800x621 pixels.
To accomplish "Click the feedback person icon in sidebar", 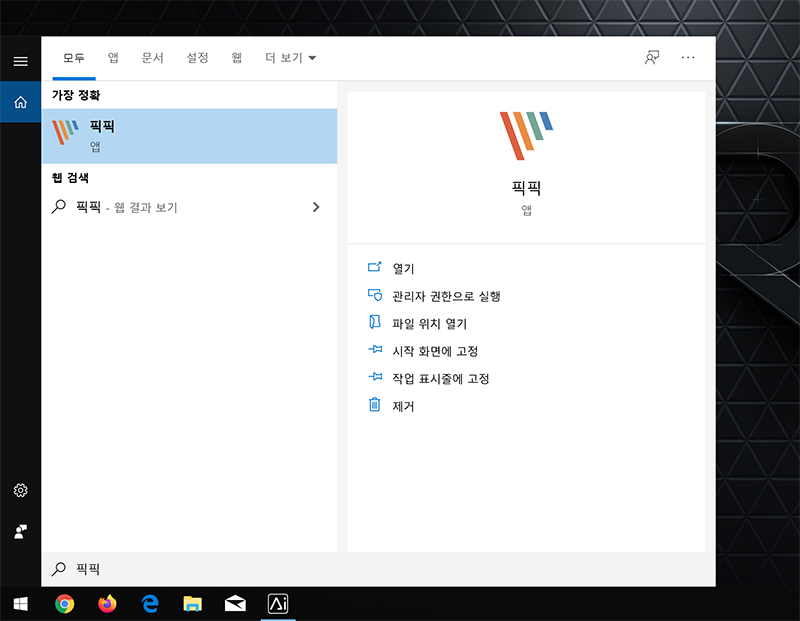I will coord(20,532).
